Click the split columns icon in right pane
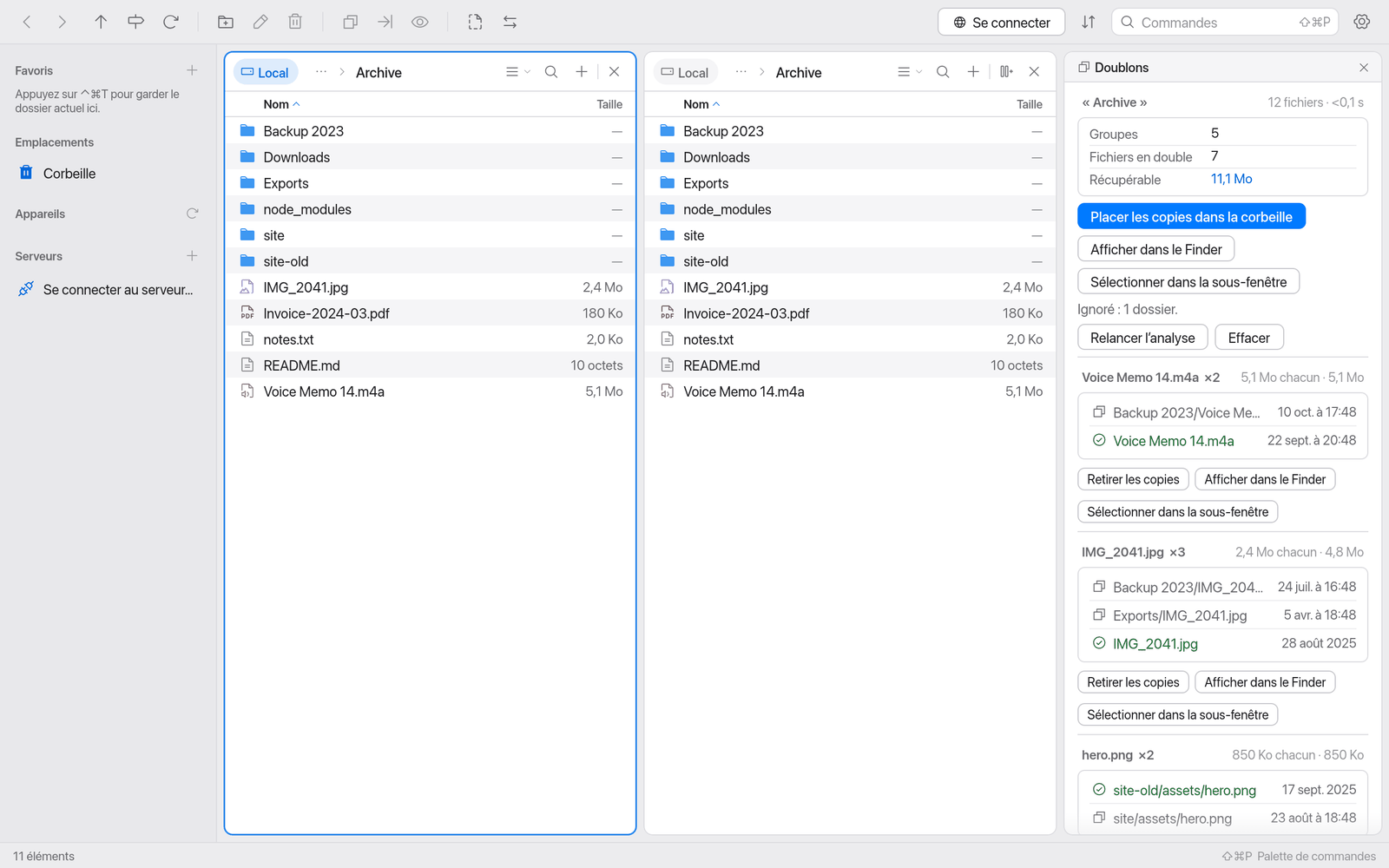The image size is (1389, 868). click(1006, 72)
